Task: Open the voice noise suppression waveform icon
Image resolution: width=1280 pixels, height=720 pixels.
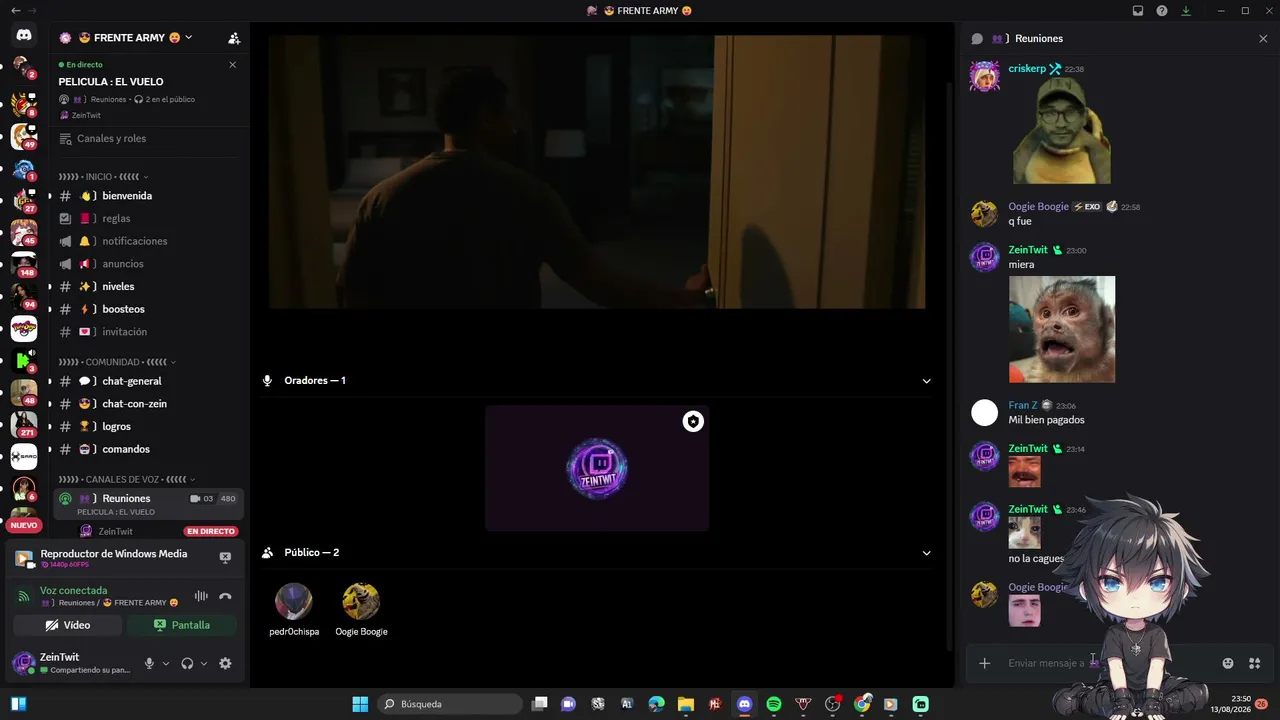Action: 201,596
